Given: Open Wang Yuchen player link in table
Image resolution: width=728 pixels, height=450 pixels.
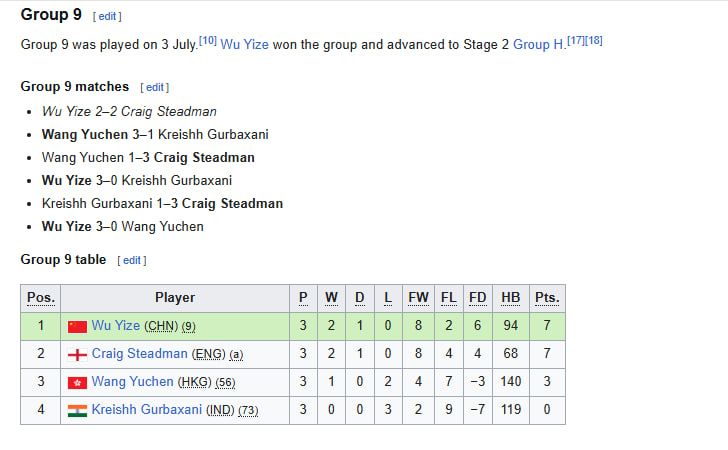Looking at the screenshot, I should 132,382.
